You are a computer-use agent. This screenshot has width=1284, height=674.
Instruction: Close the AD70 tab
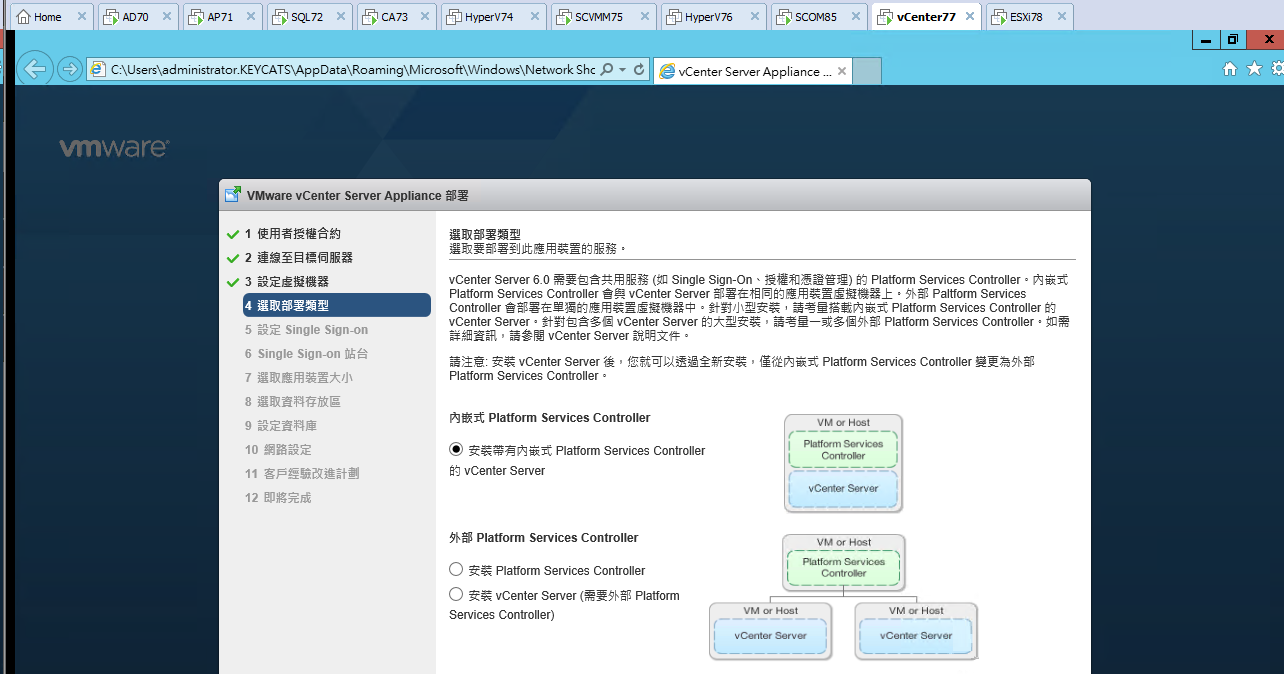pos(167,17)
